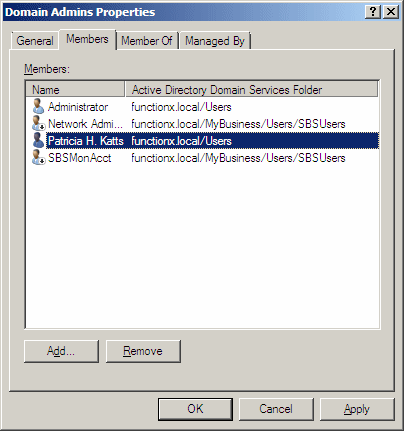Click the SBSMonAcct user icon
The image size is (404, 431).
pos(38,158)
